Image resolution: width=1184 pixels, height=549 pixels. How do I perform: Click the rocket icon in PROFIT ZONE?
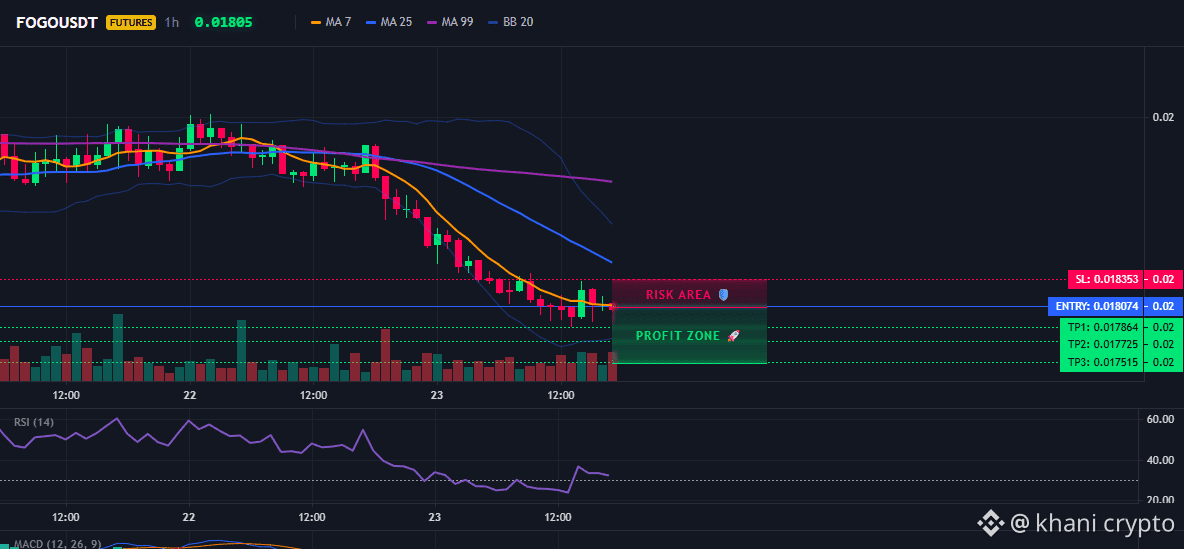click(x=735, y=336)
